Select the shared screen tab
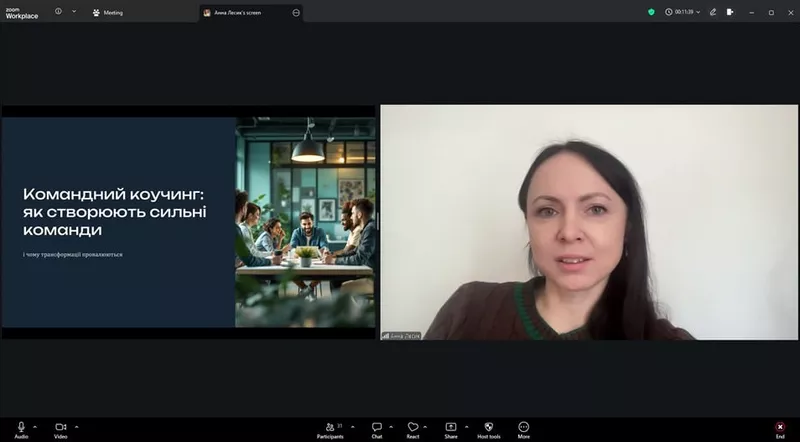The image size is (800, 442). pyautogui.click(x=240, y=12)
